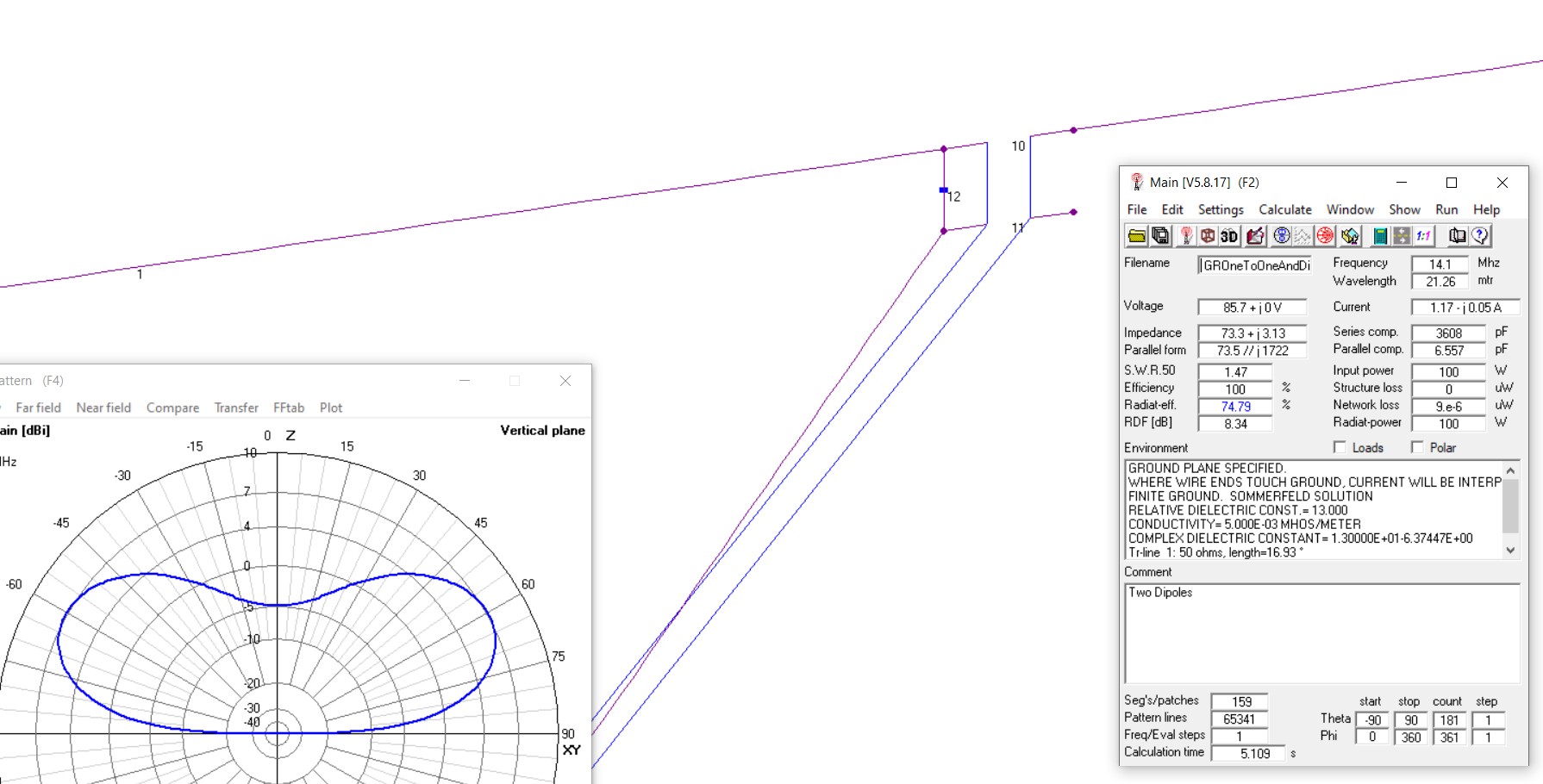1543x784 pixels.
Task: Click the red Smith chart icon
Action: point(1325,236)
